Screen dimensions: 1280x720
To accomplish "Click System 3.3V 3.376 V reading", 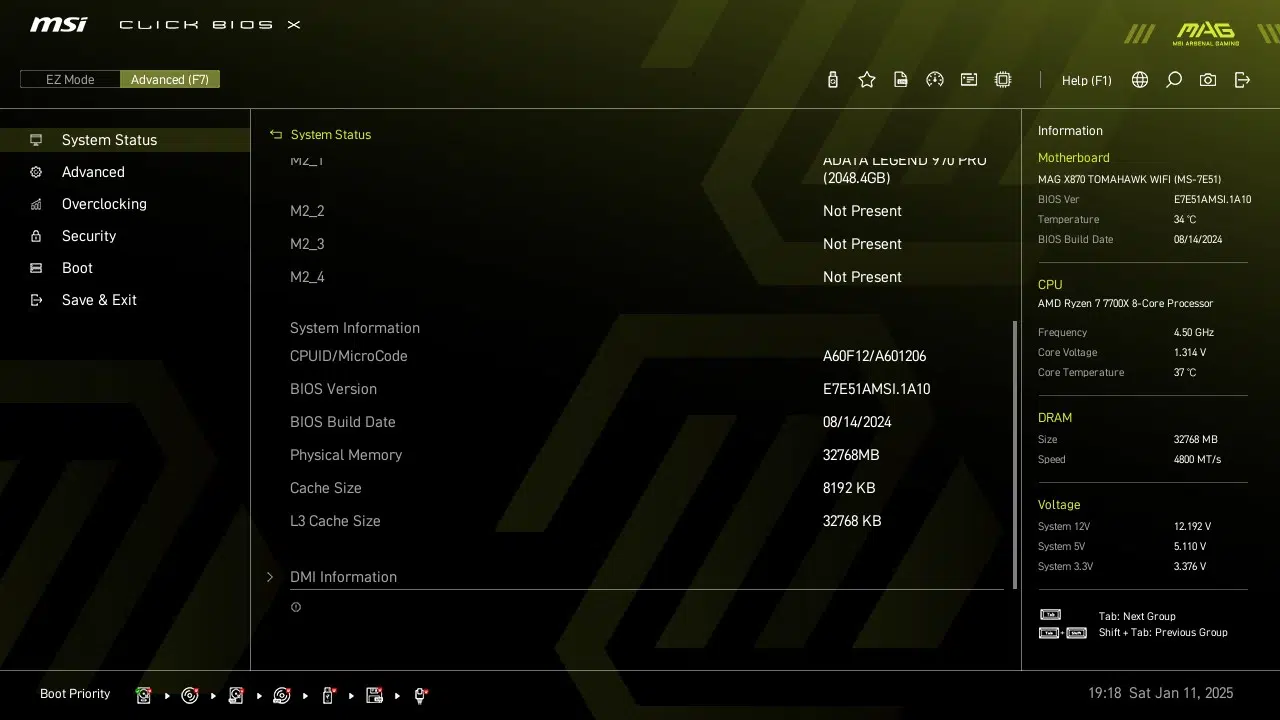I will (1190, 567).
